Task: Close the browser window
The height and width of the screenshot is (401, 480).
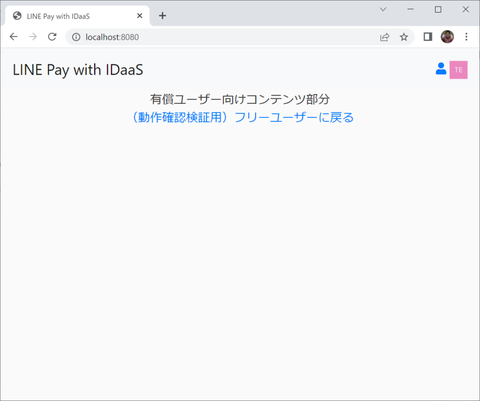Action: pyautogui.click(x=466, y=9)
